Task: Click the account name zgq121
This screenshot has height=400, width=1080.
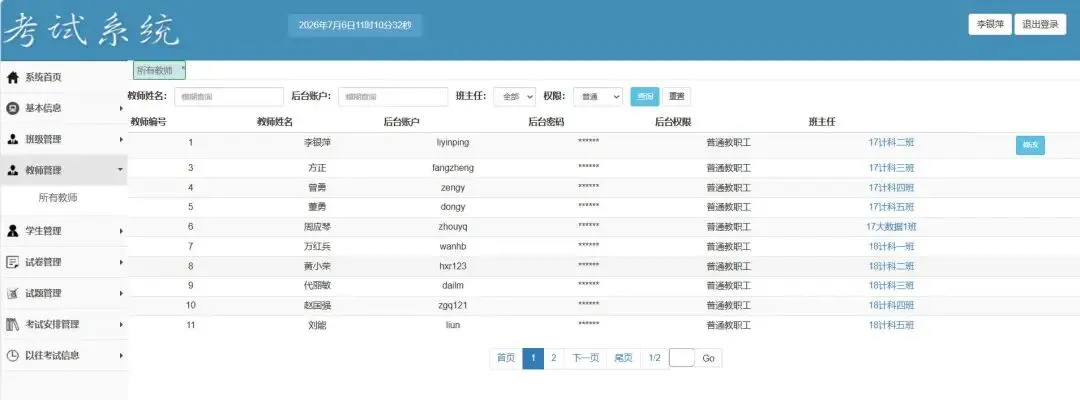Action: click(453, 306)
